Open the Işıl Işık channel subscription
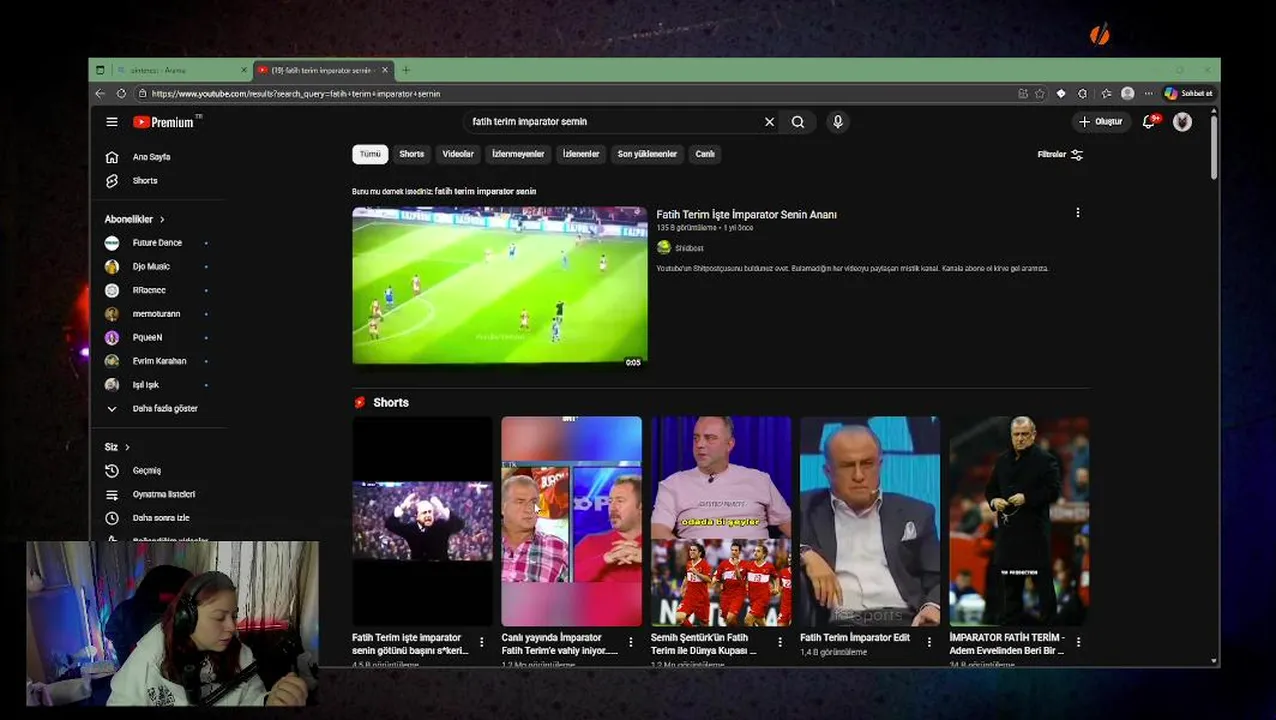 (146, 385)
